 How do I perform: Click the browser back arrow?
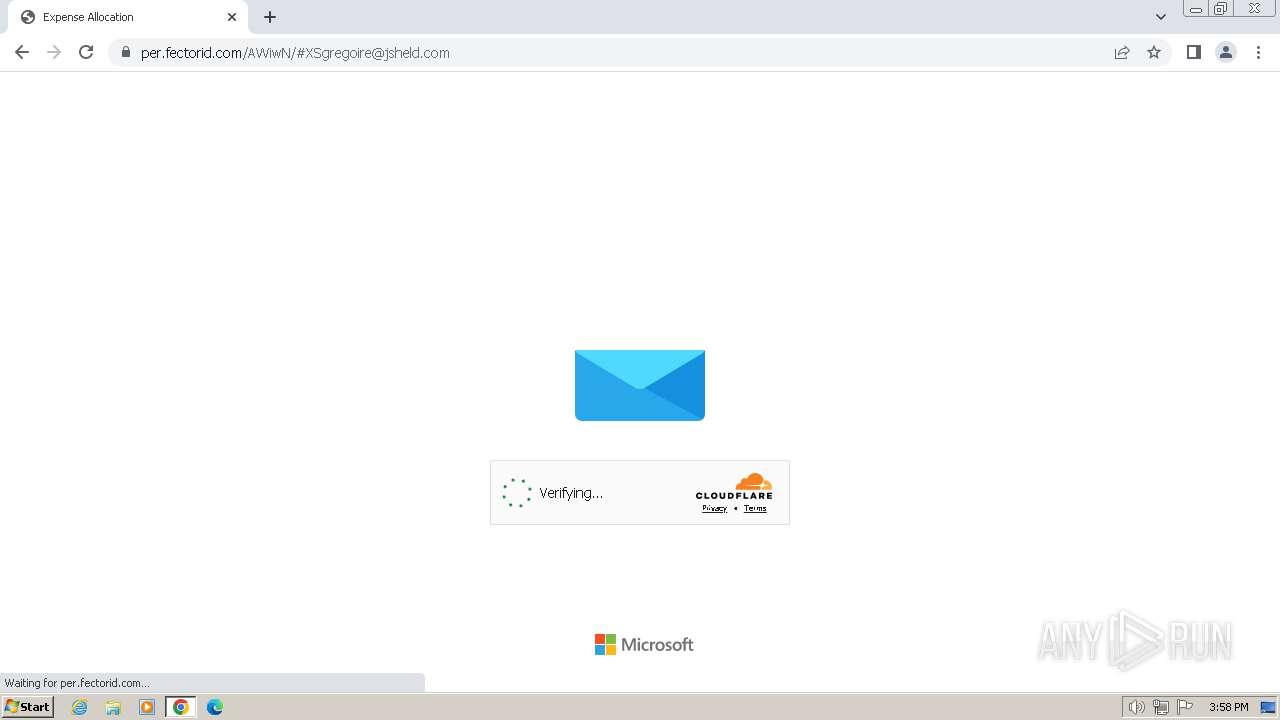coord(22,52)
